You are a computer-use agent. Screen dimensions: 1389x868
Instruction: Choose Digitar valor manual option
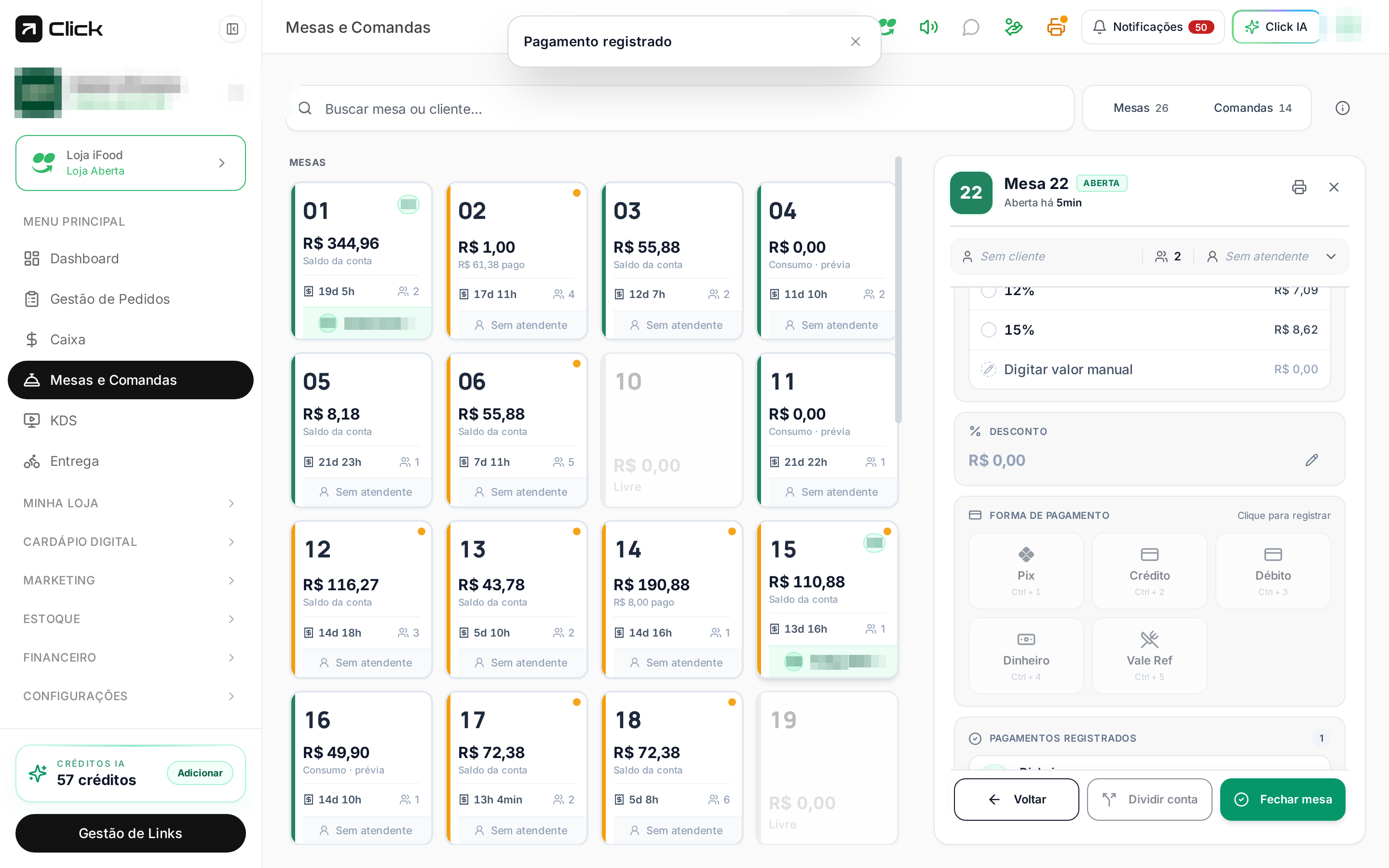(1149, 369)
